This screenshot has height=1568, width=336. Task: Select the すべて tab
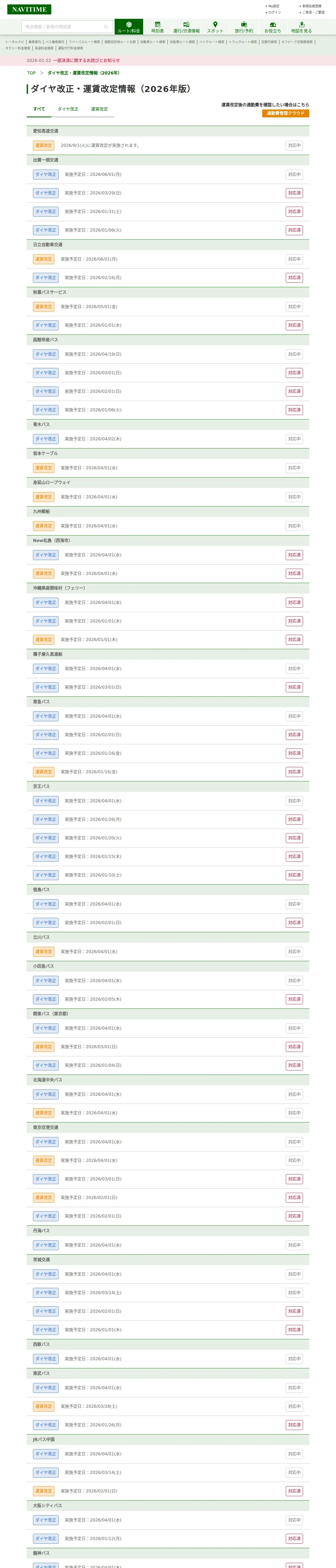(x=39, y=109)
